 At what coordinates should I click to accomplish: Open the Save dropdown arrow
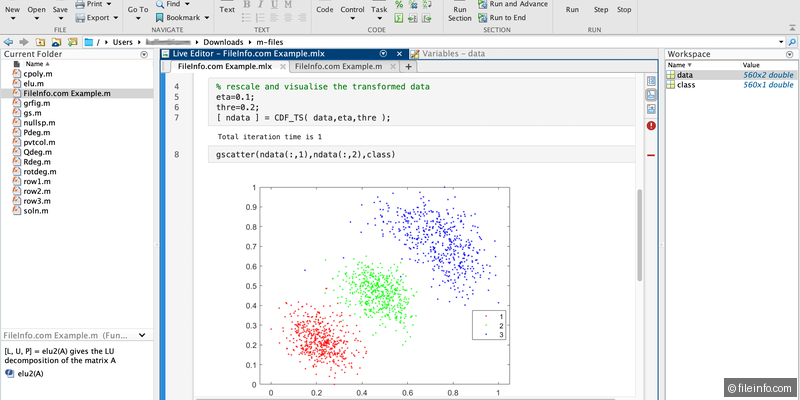(x=60, y=19)
